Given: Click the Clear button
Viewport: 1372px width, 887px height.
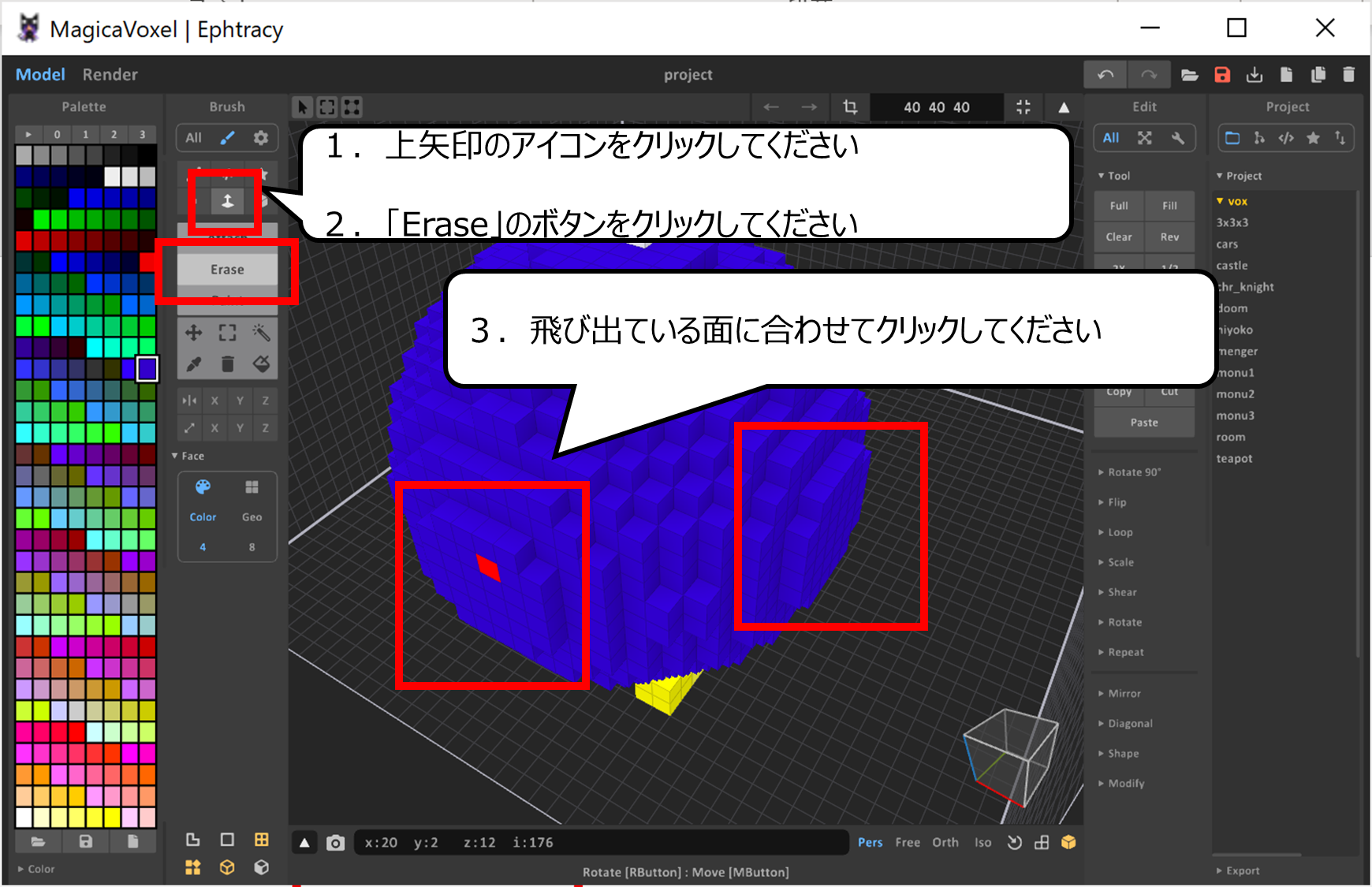Looking at the screenshot, I should tap(1119, 237).
